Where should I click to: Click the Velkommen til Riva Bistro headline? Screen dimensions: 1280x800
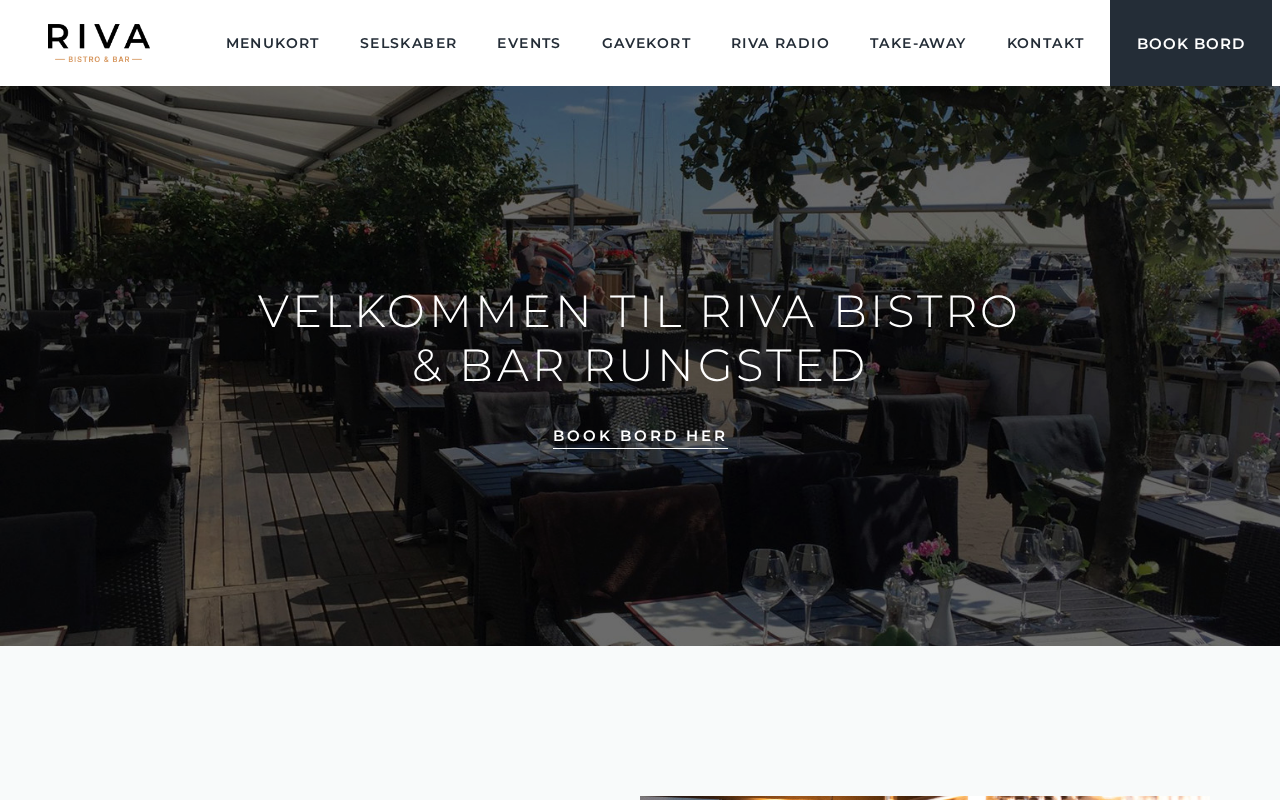click(x=640, y=338)
